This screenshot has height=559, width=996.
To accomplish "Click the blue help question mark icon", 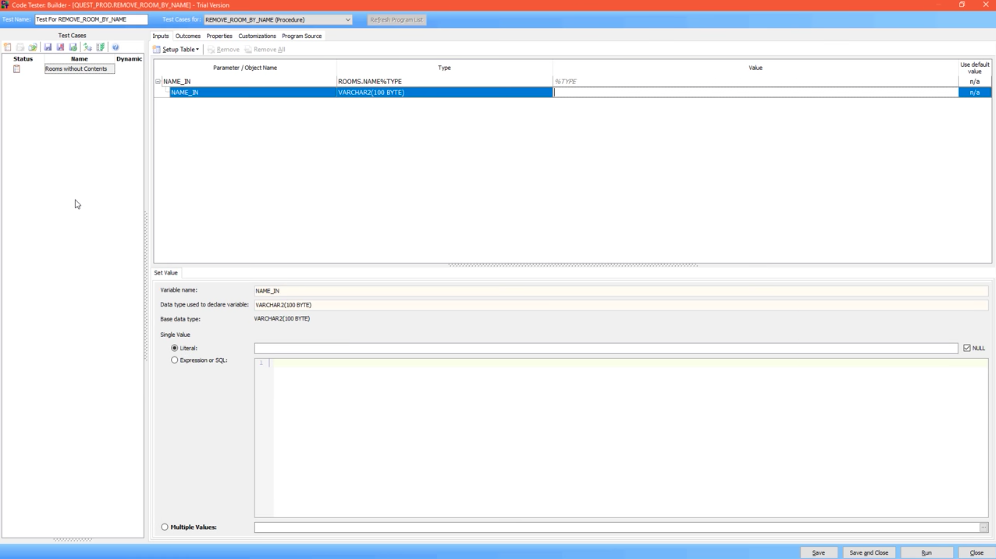I will [x=115, y=47].
